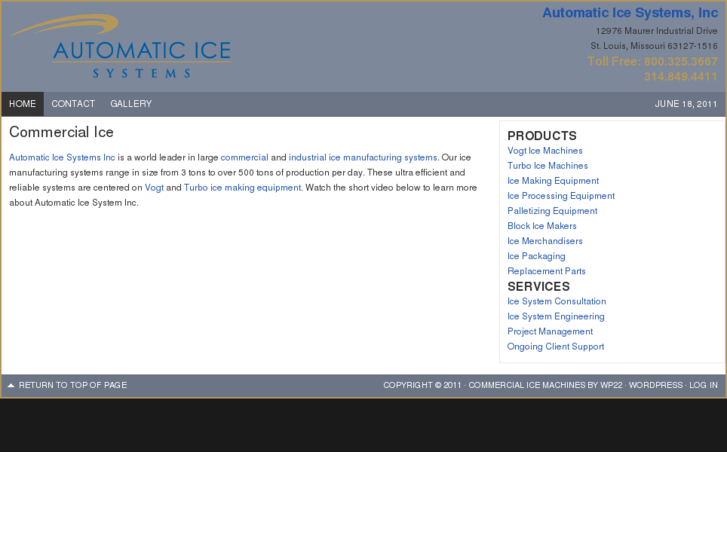This screenshot has height=545, width=727.
Task: Click the Toll Free 800.325.3667 number
Action: tap(652, 62)
